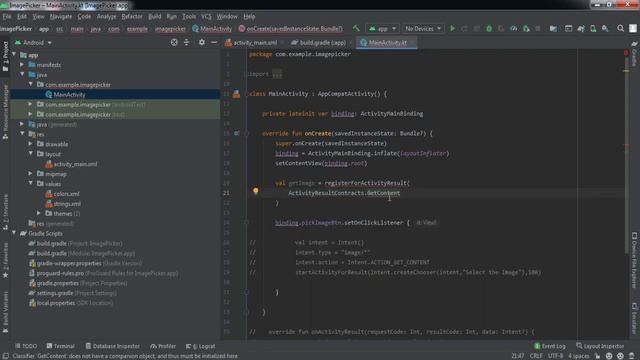The image size is (640, 360).
Task: Open the Database Inspector tool window
Action: (x=112, y=346)
